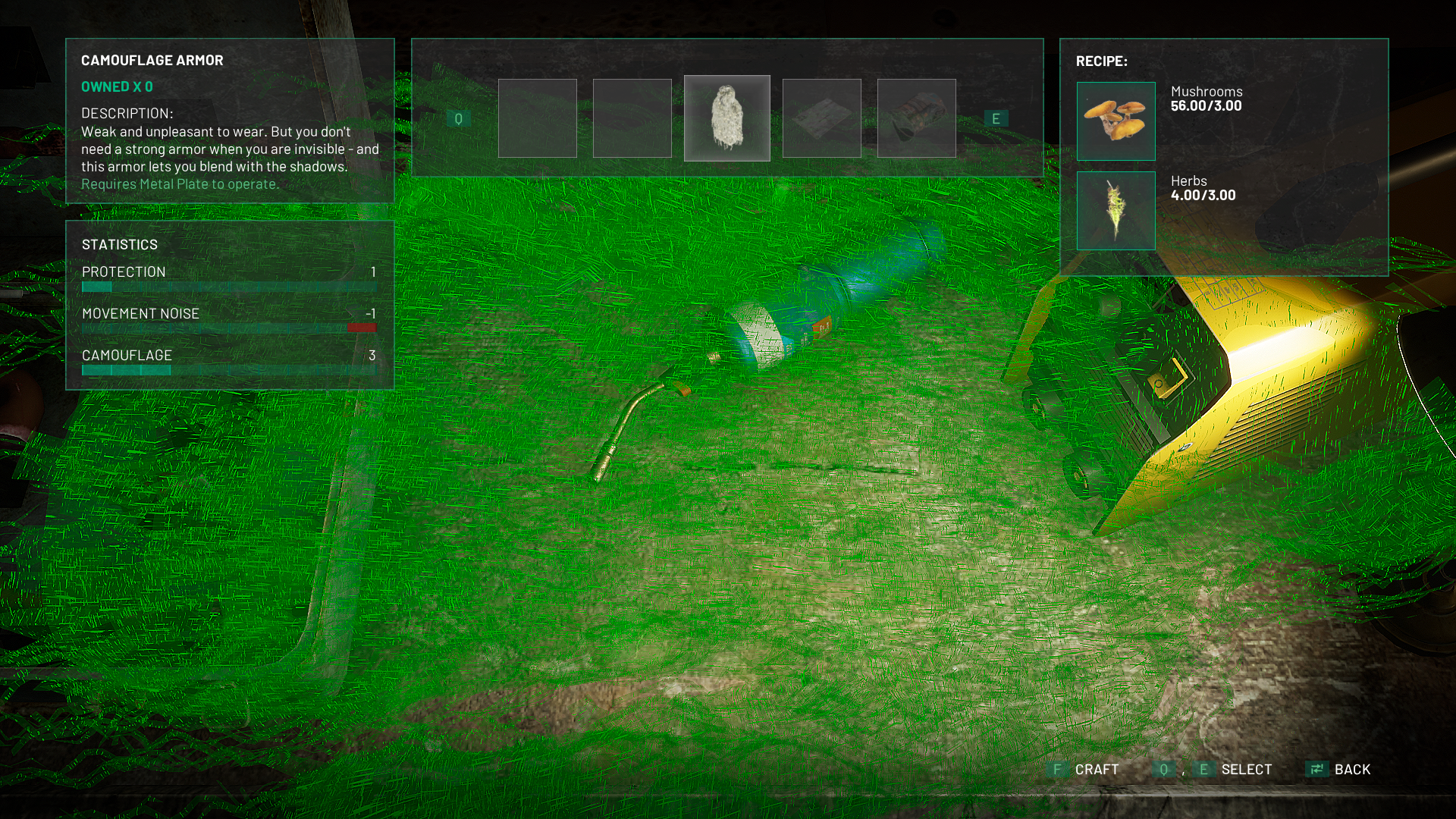
Task: Click the Q previous-item key icon in carousel
Action: [458, 118]
